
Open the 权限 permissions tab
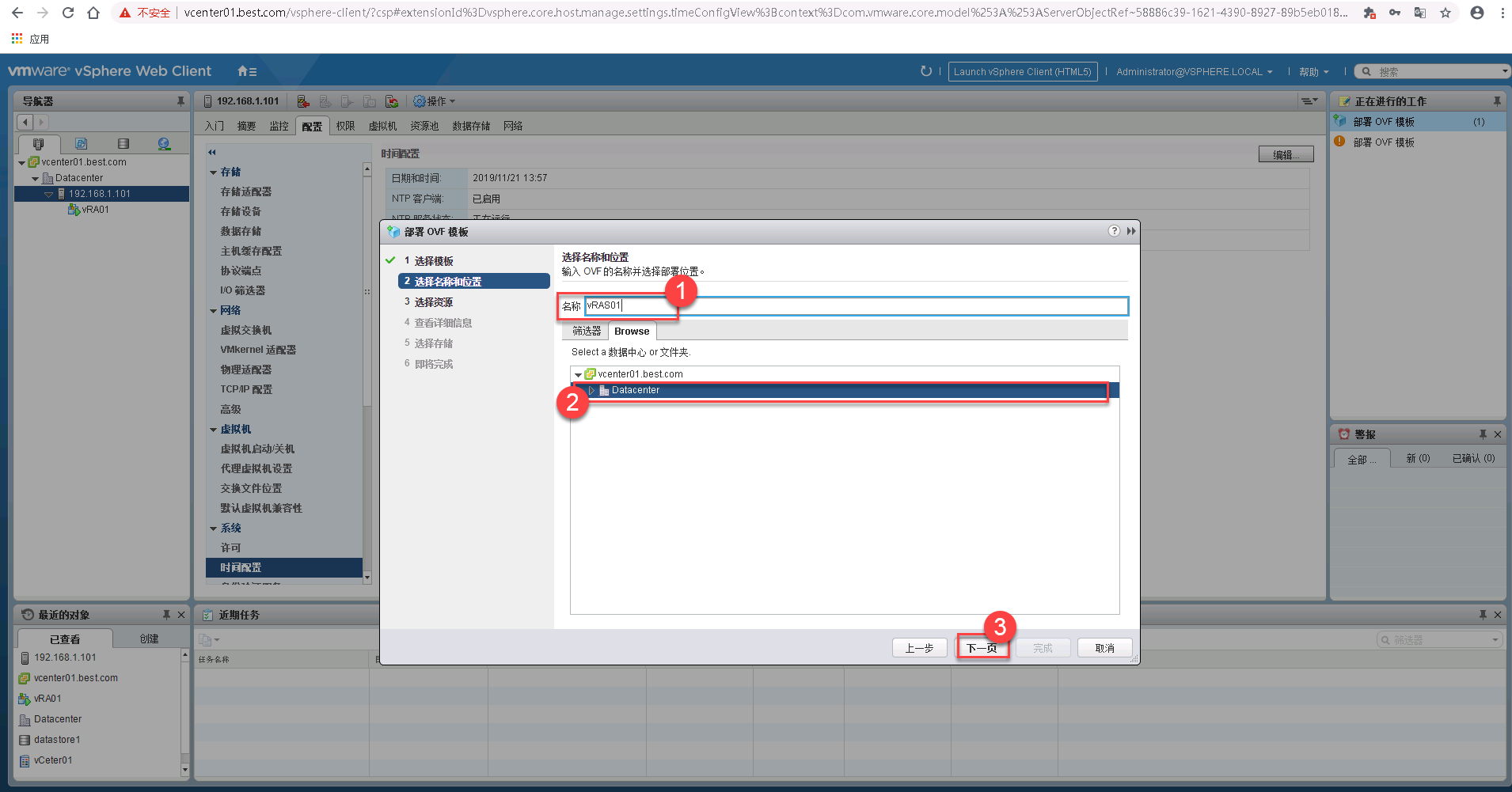click(x=345, y=126)
